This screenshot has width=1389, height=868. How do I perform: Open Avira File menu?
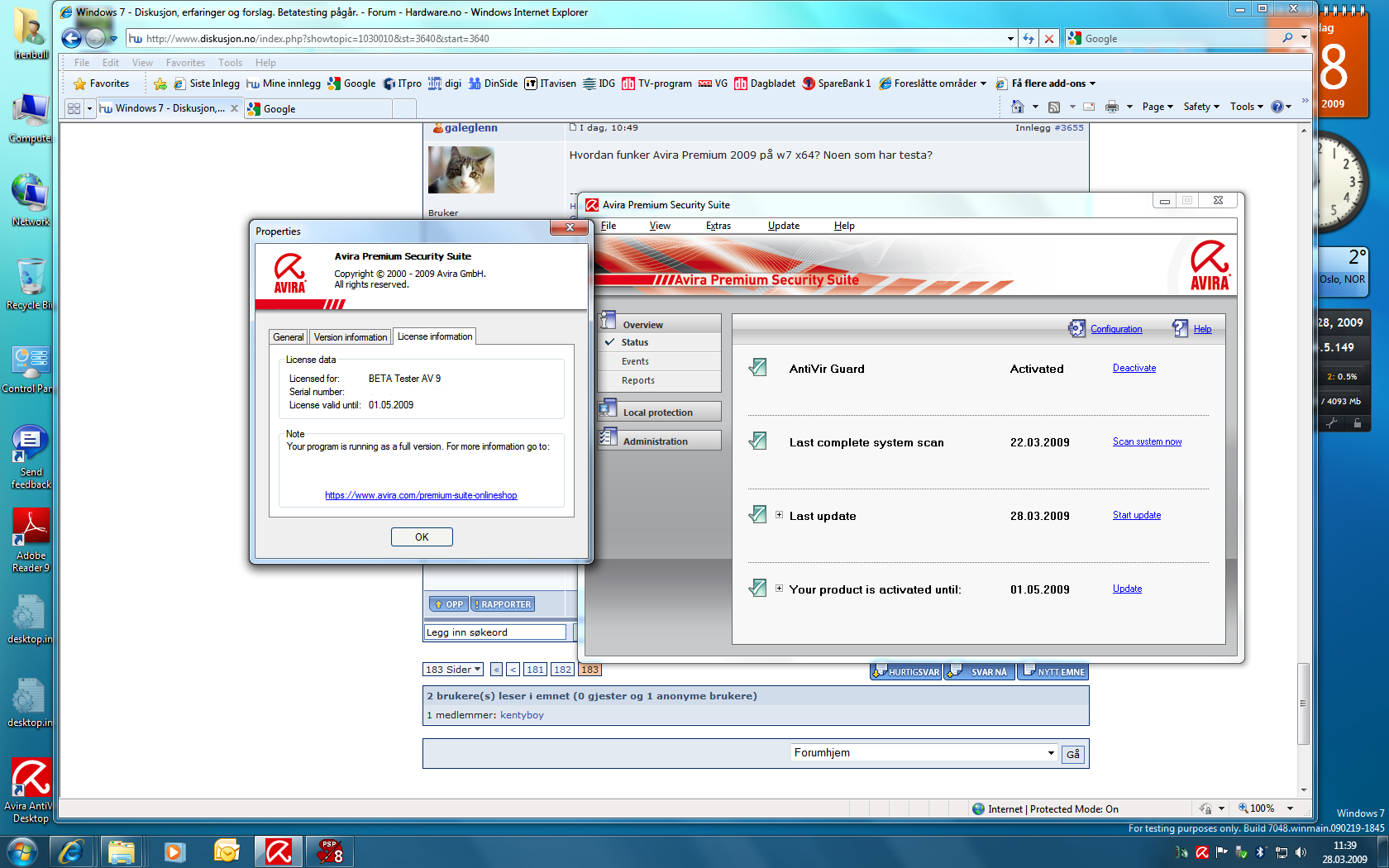[x=609, y=226]
